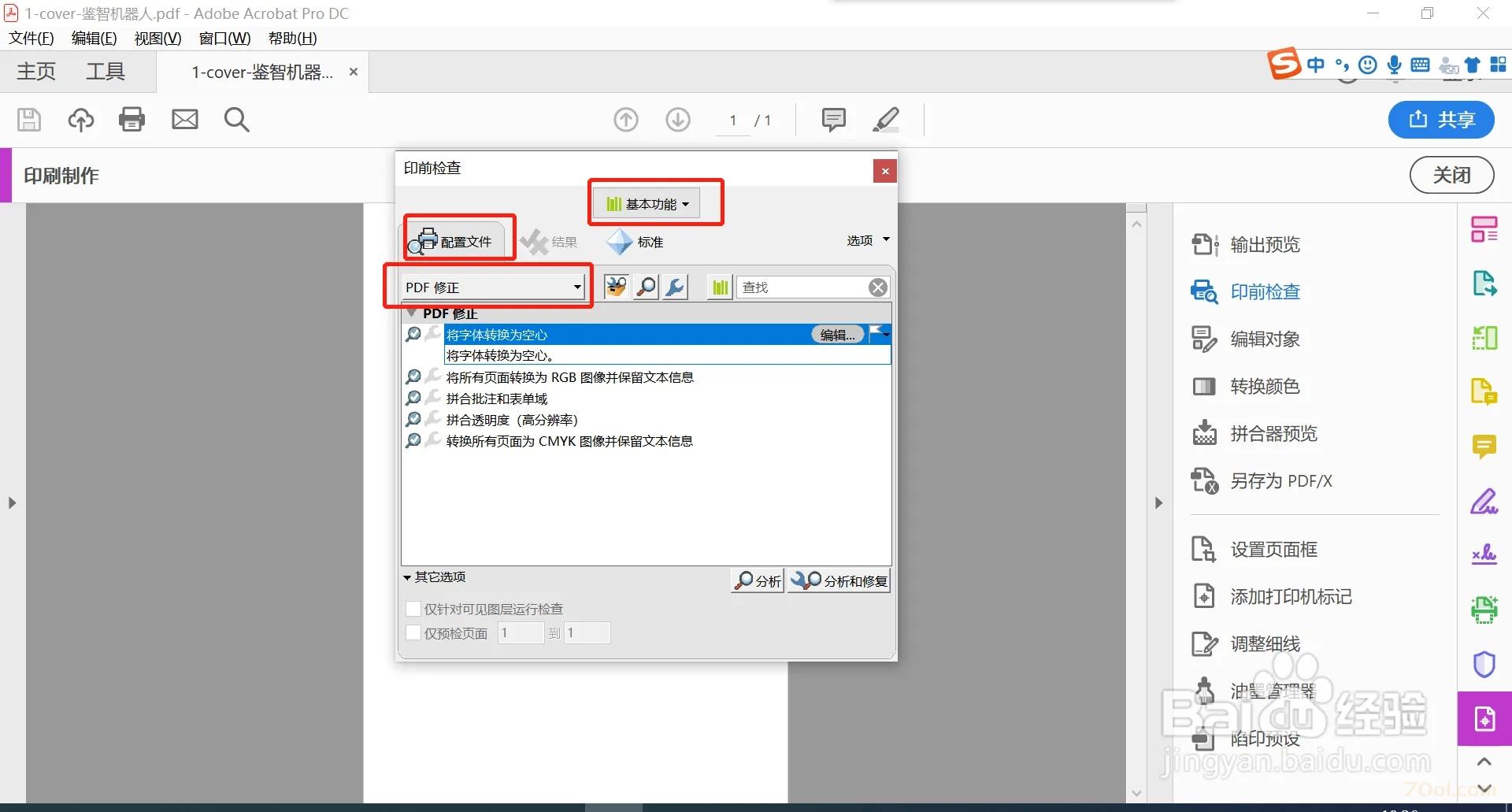This screenshot has height=812, width=1512.
Task: Expand the left navigation pane arrow
Action: (12, 502)
